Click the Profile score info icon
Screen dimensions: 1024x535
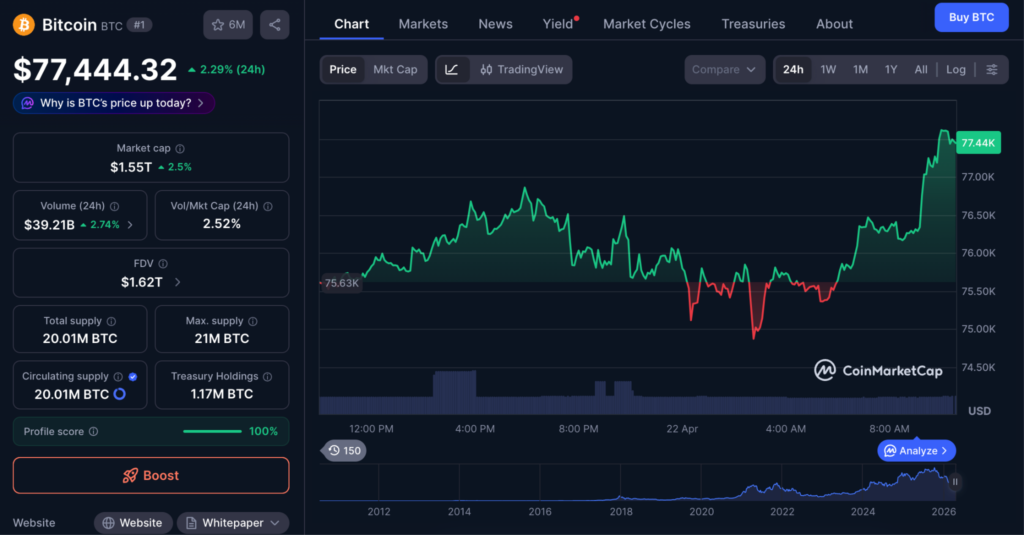(94, 432)
